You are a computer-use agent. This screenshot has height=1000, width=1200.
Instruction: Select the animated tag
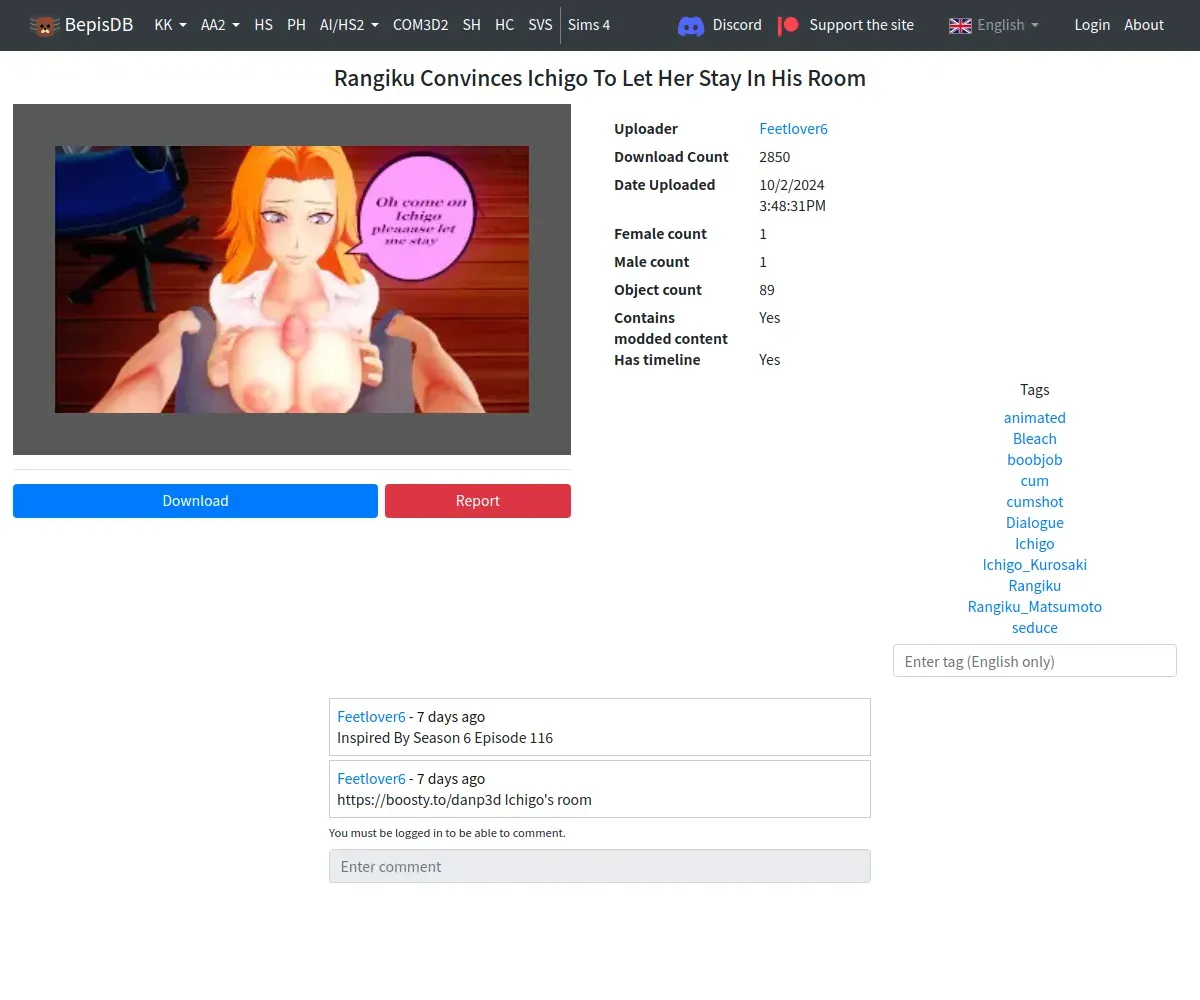[1035, 418]
